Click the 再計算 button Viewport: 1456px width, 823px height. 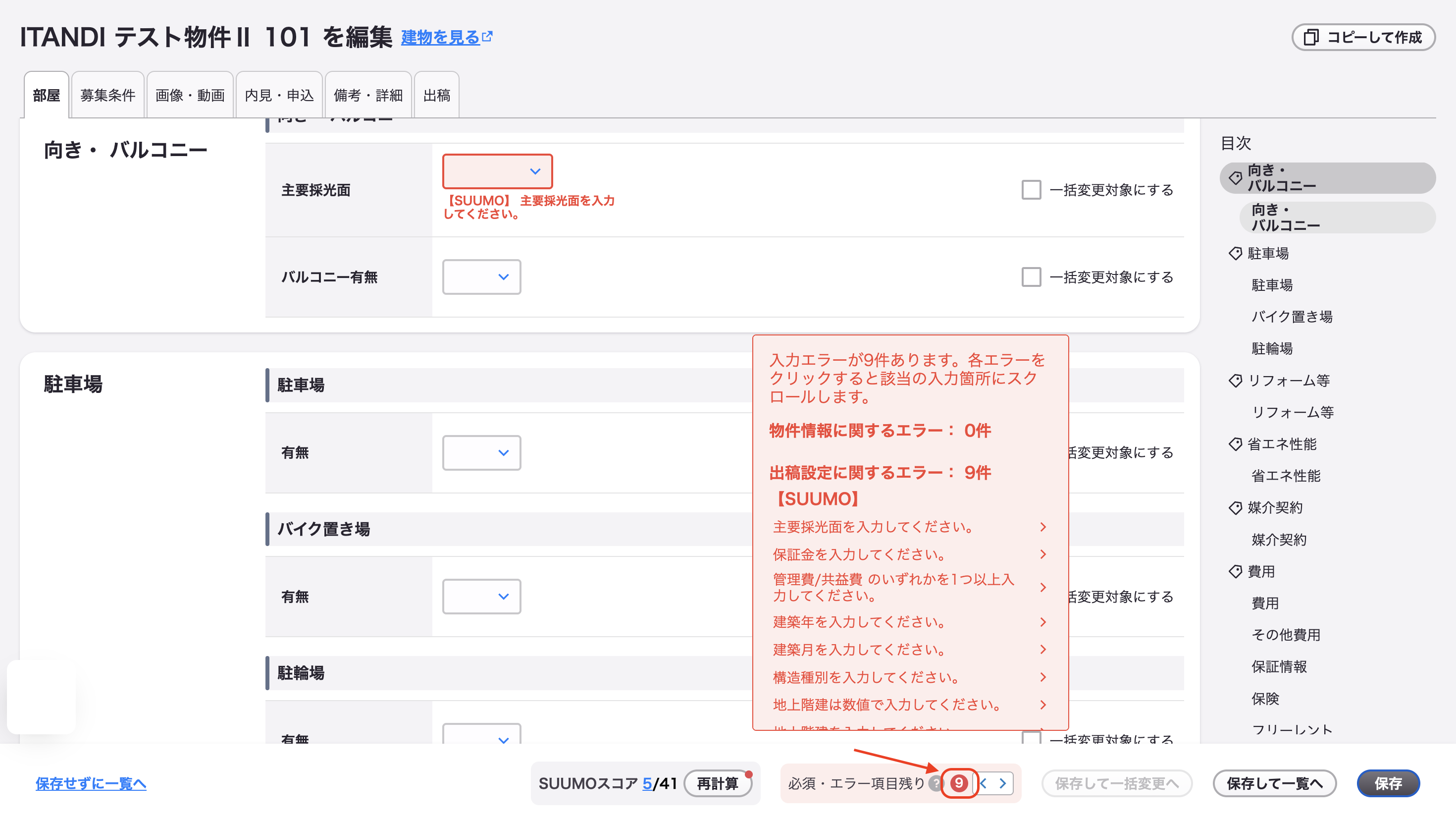[x=717, y=783]
